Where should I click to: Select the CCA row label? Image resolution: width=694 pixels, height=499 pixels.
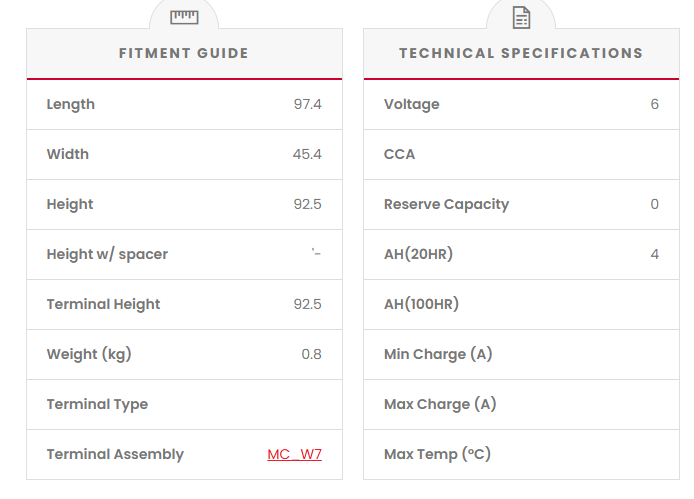tap(399, 154)
